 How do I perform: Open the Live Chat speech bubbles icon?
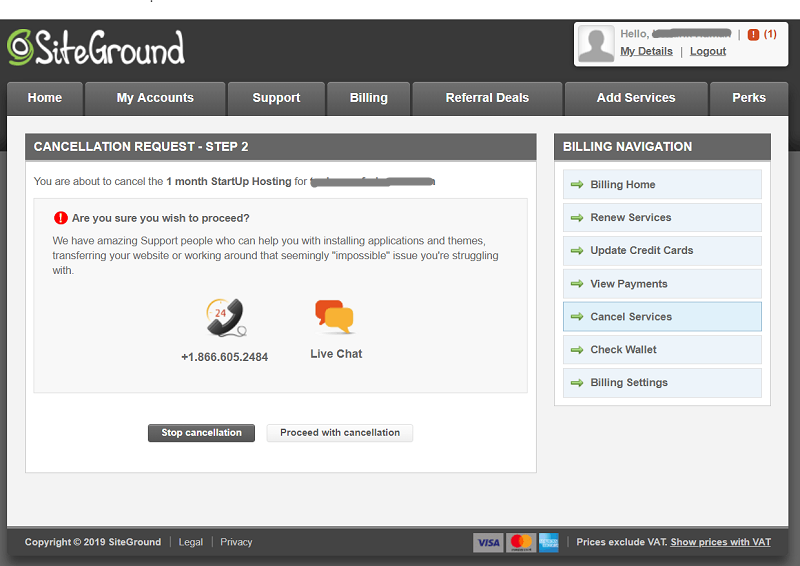(x=335, y=317)
